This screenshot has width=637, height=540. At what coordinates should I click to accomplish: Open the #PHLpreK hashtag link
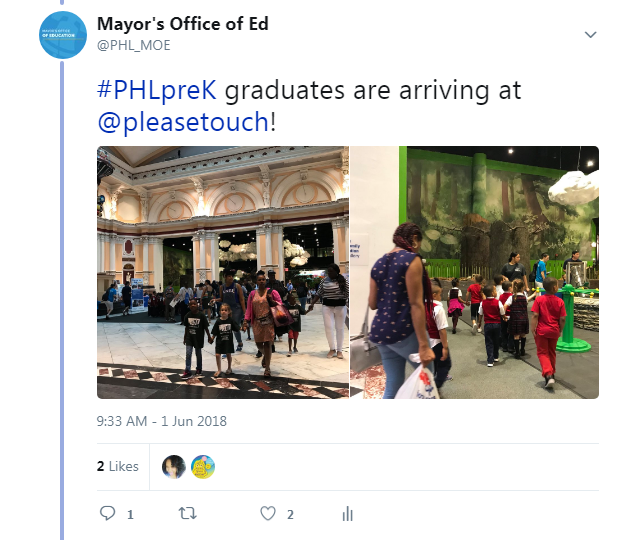(157, 90)
